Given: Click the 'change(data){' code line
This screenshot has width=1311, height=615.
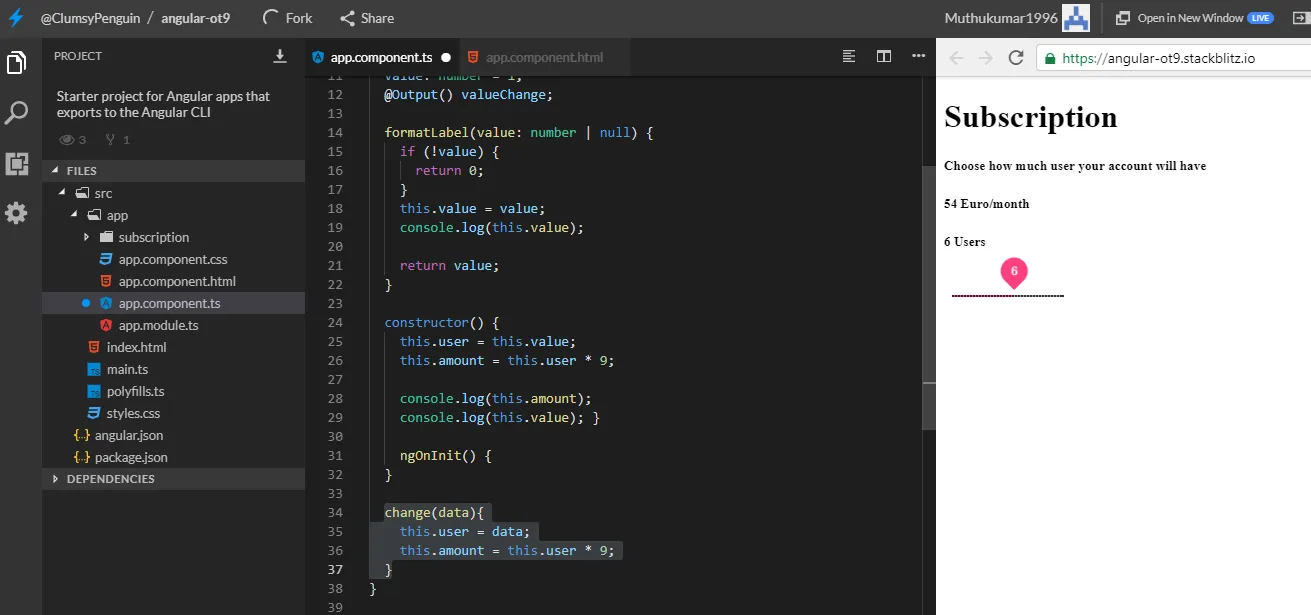Looking at the screenshot, I should tap(434, 512).
